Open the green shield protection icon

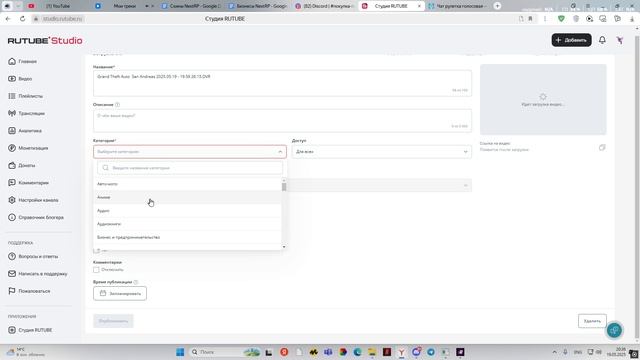coord(561,19)
